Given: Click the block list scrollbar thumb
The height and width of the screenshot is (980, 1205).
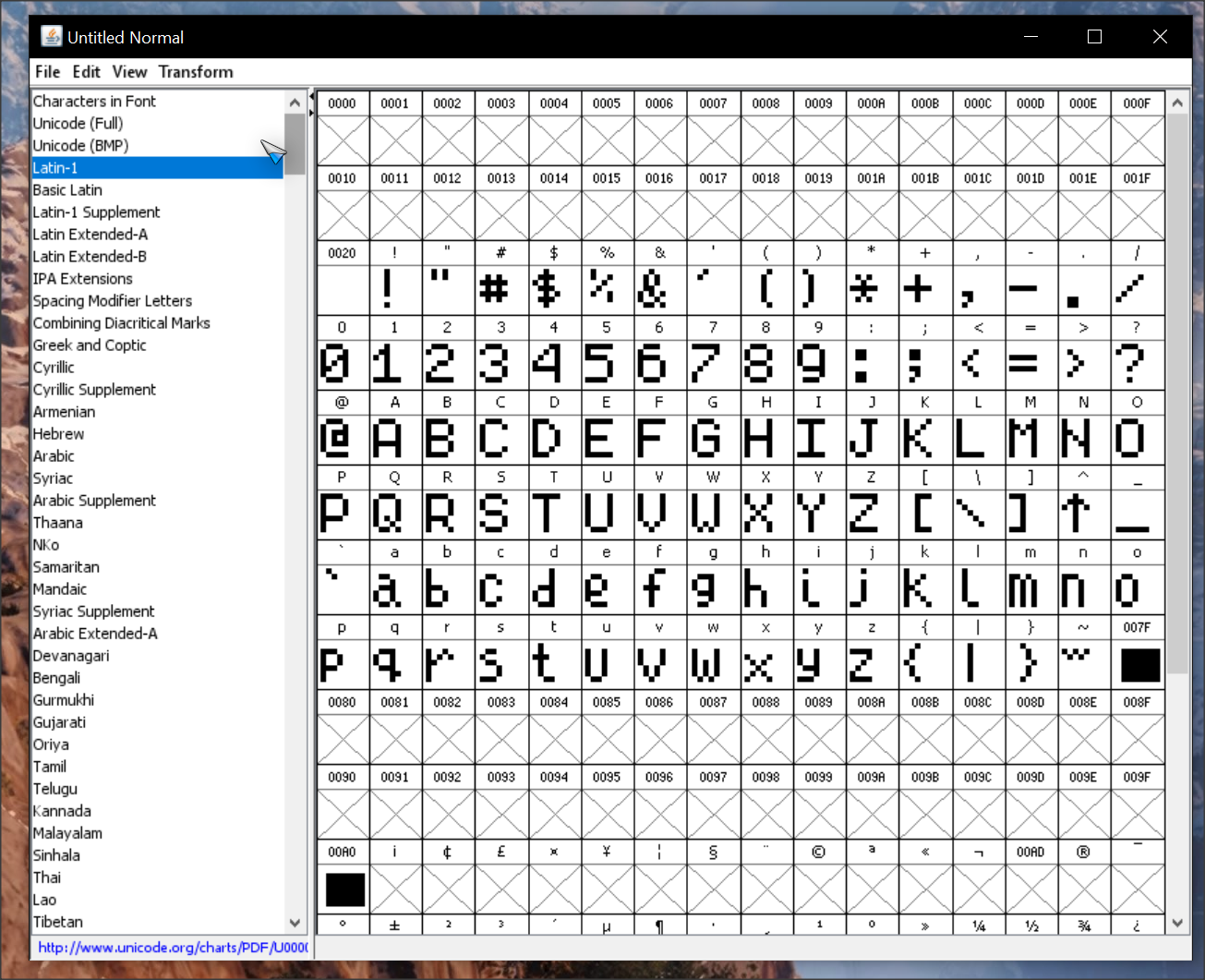Looking at the screenshot, I should point(295,144).
